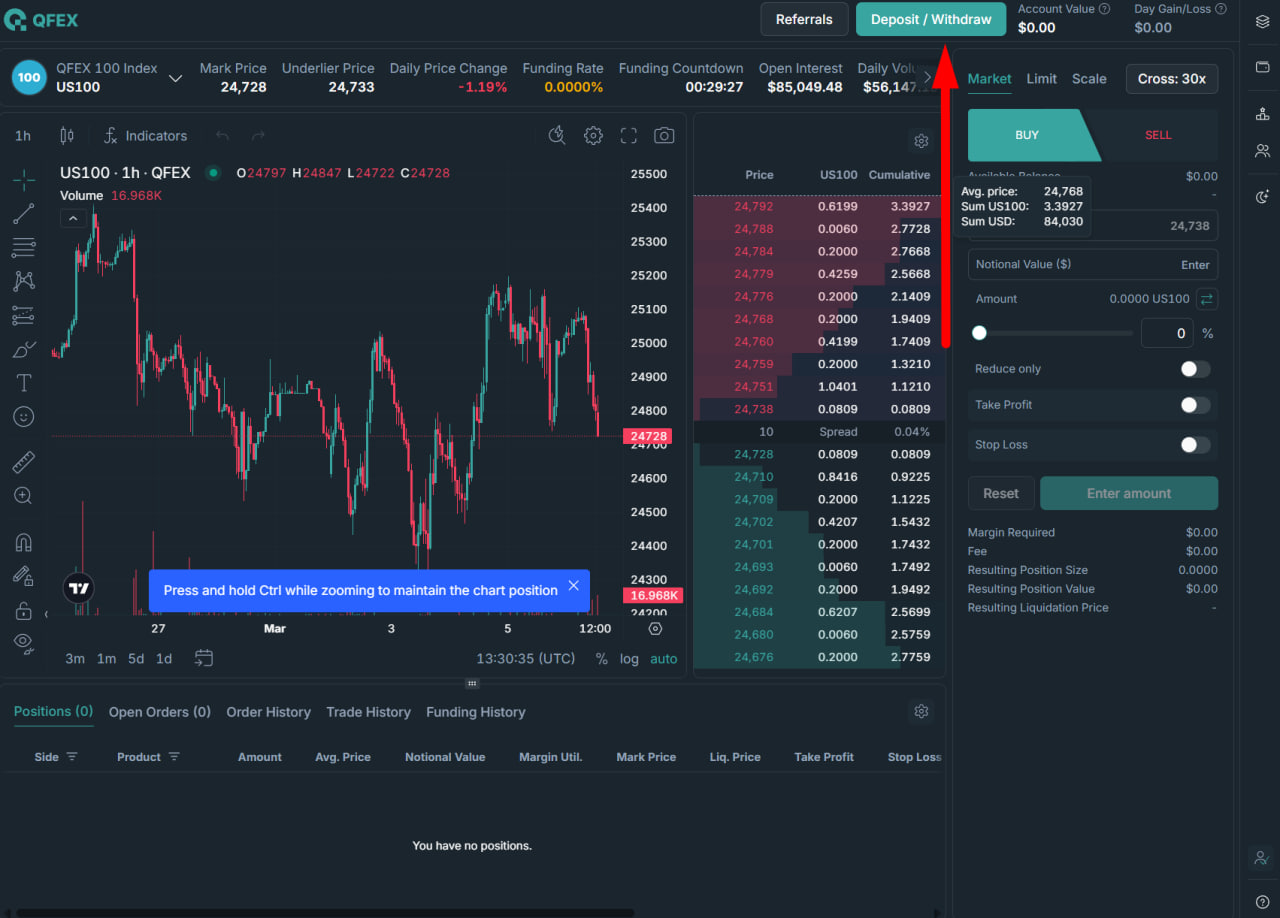Image resolution: width=1280 pixels, height=918 pixels.
Task: Click the Reset button
Action: point(1001,493)
